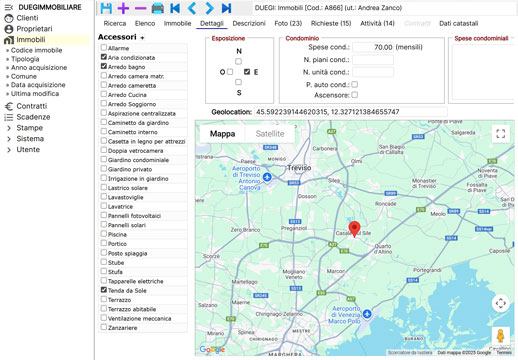The height and width of the screenshot is (360, 518).
Task: Check the South exposure checkbox
Action: (x=238, y=82)
